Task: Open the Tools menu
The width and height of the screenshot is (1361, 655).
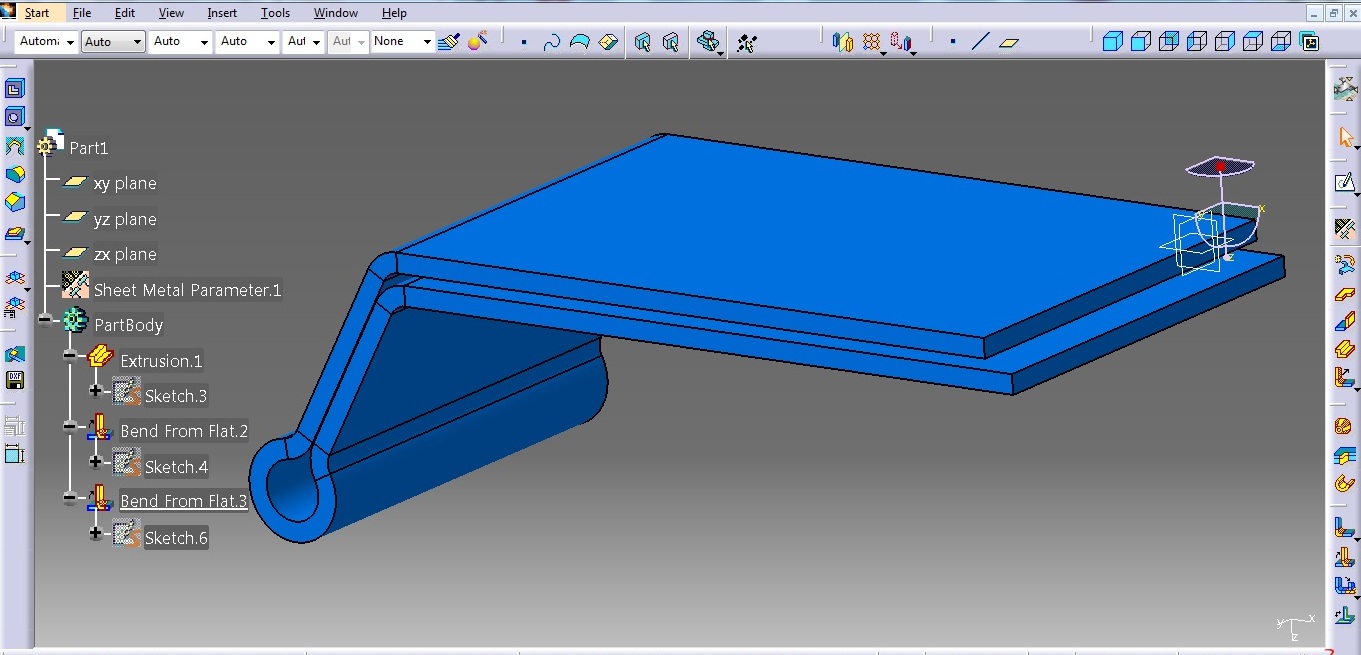Action: [x=275, y=12]
